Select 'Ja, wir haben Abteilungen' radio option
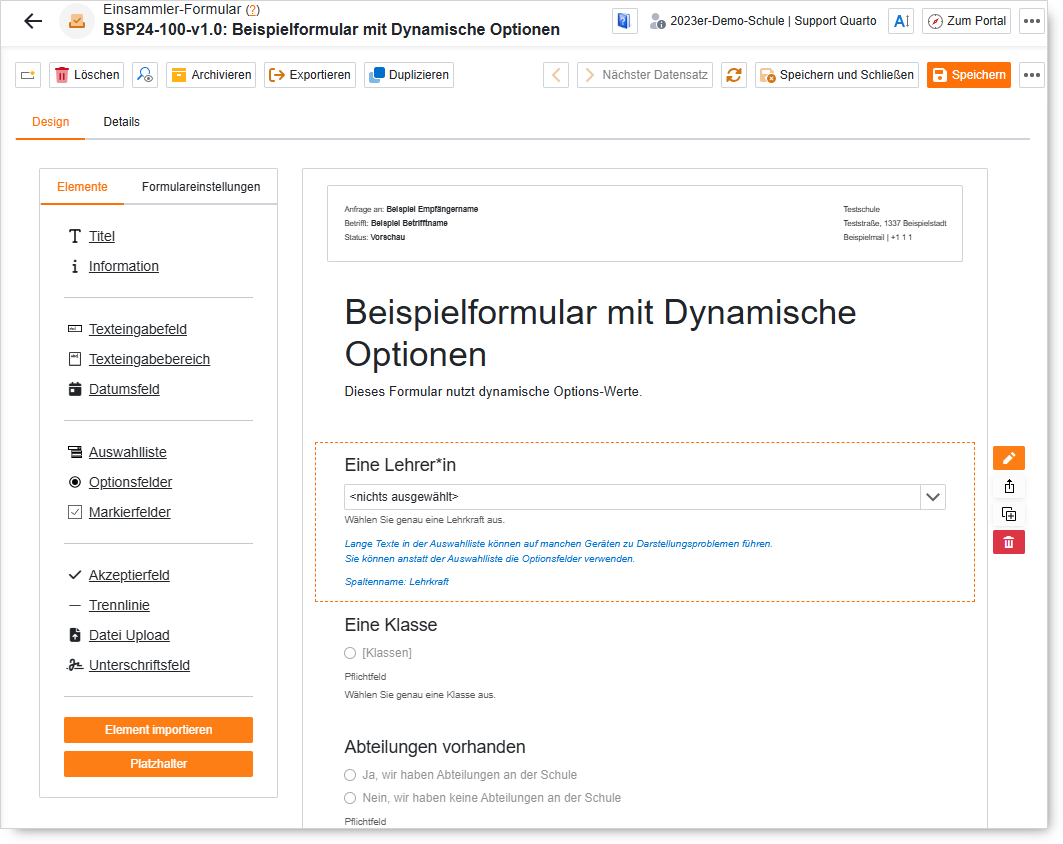This screenshot has height=844, width=1063. pos(350,775)
